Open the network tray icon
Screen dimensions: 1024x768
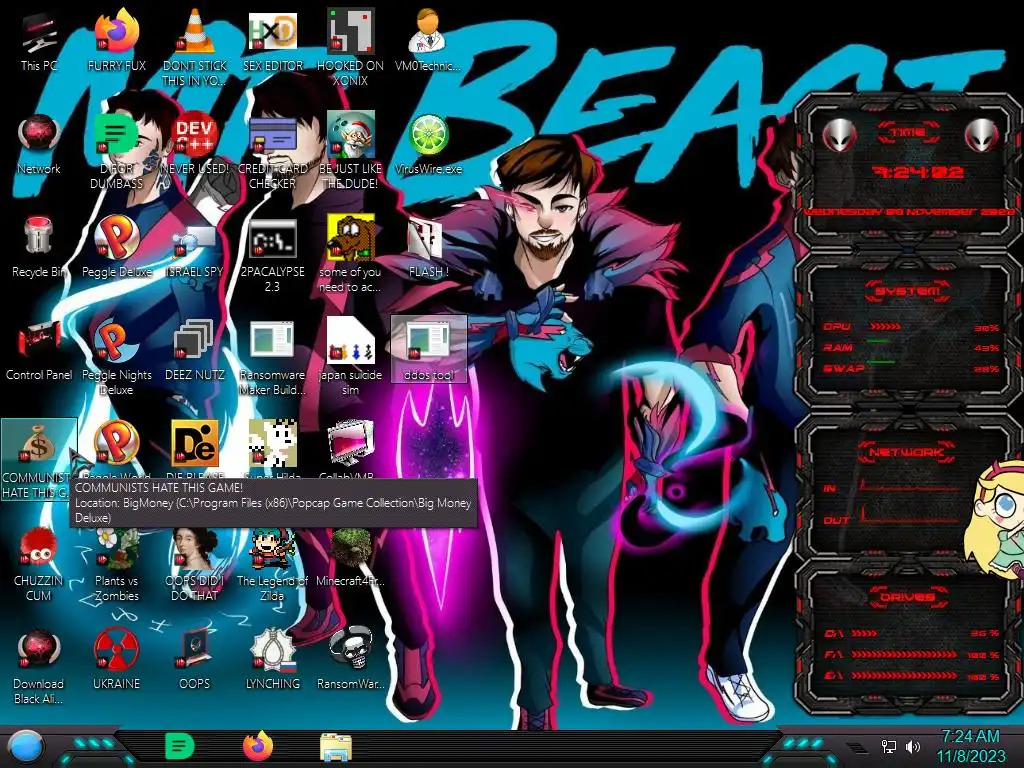(x=888, y=746)
